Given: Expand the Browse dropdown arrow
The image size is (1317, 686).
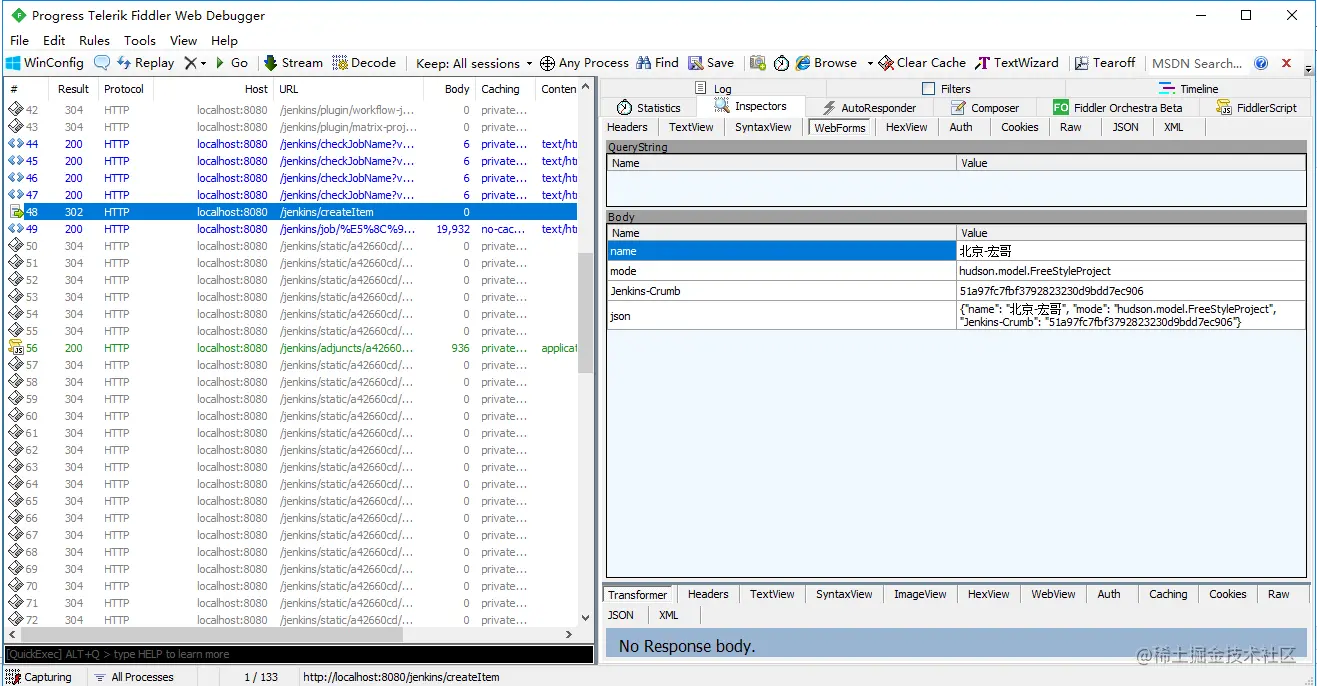Looking at the screenshot, I should [x=870, y=63].
